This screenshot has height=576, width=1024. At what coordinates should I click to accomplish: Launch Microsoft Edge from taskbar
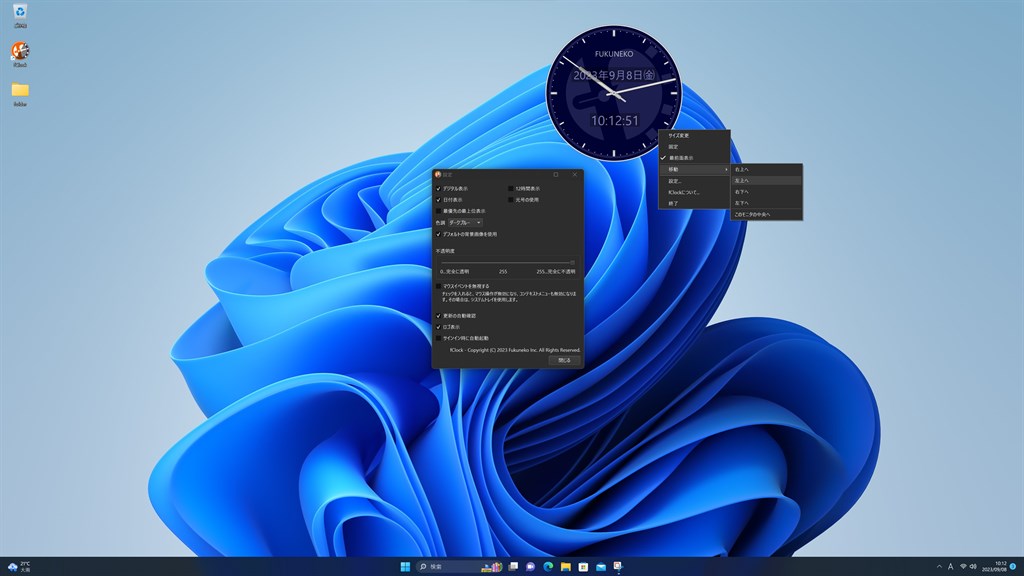(548, 566)
